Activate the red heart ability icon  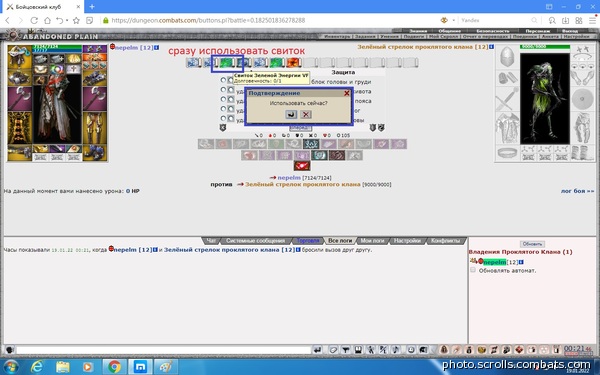[x=302, y=166]
